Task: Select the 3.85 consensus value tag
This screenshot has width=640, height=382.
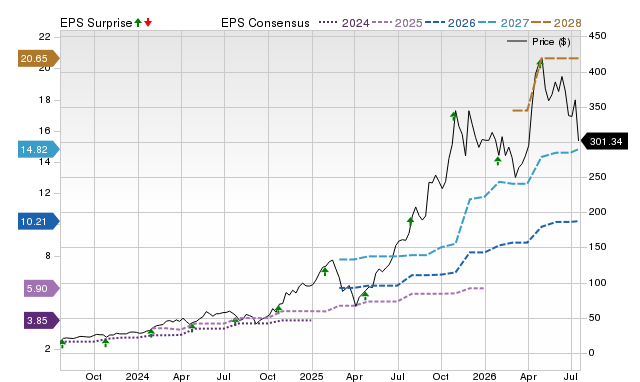Action: pos(42,320)
